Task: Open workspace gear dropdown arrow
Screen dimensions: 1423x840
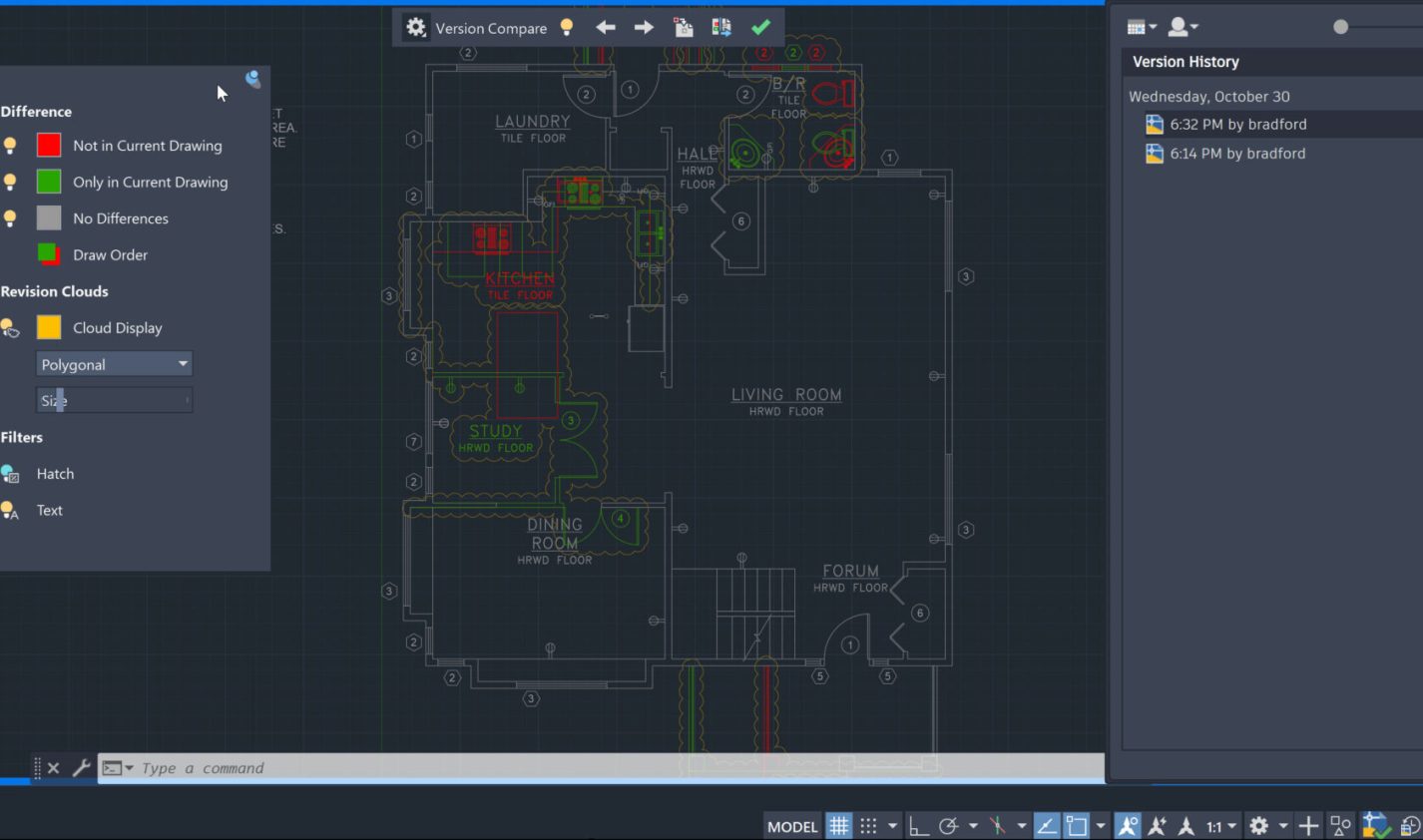Action: tap(1283, 826)
